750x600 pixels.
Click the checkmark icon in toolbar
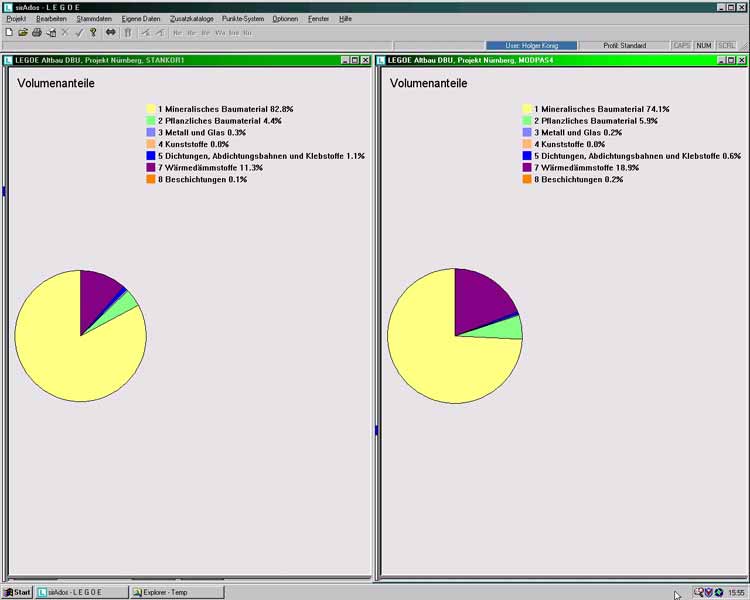click(x=79, y=32)
